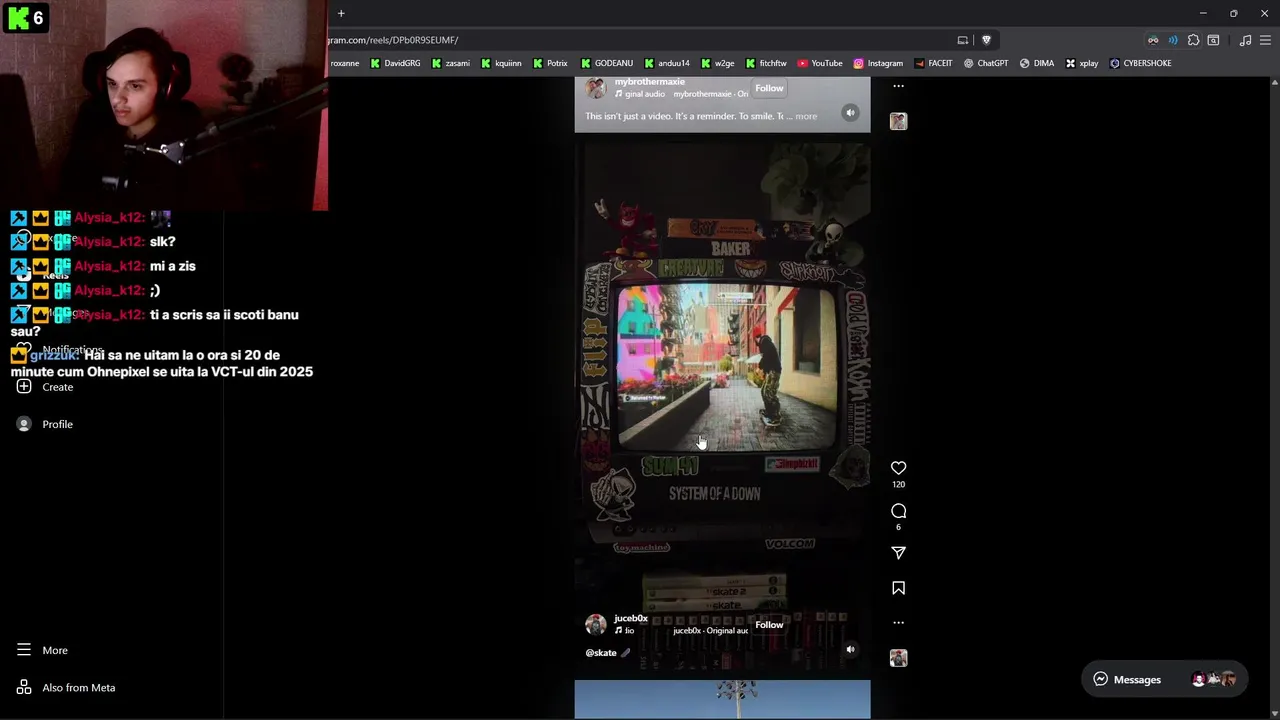
Task: Click the green glasses-face extension icon
Action: coord(1153,40)
